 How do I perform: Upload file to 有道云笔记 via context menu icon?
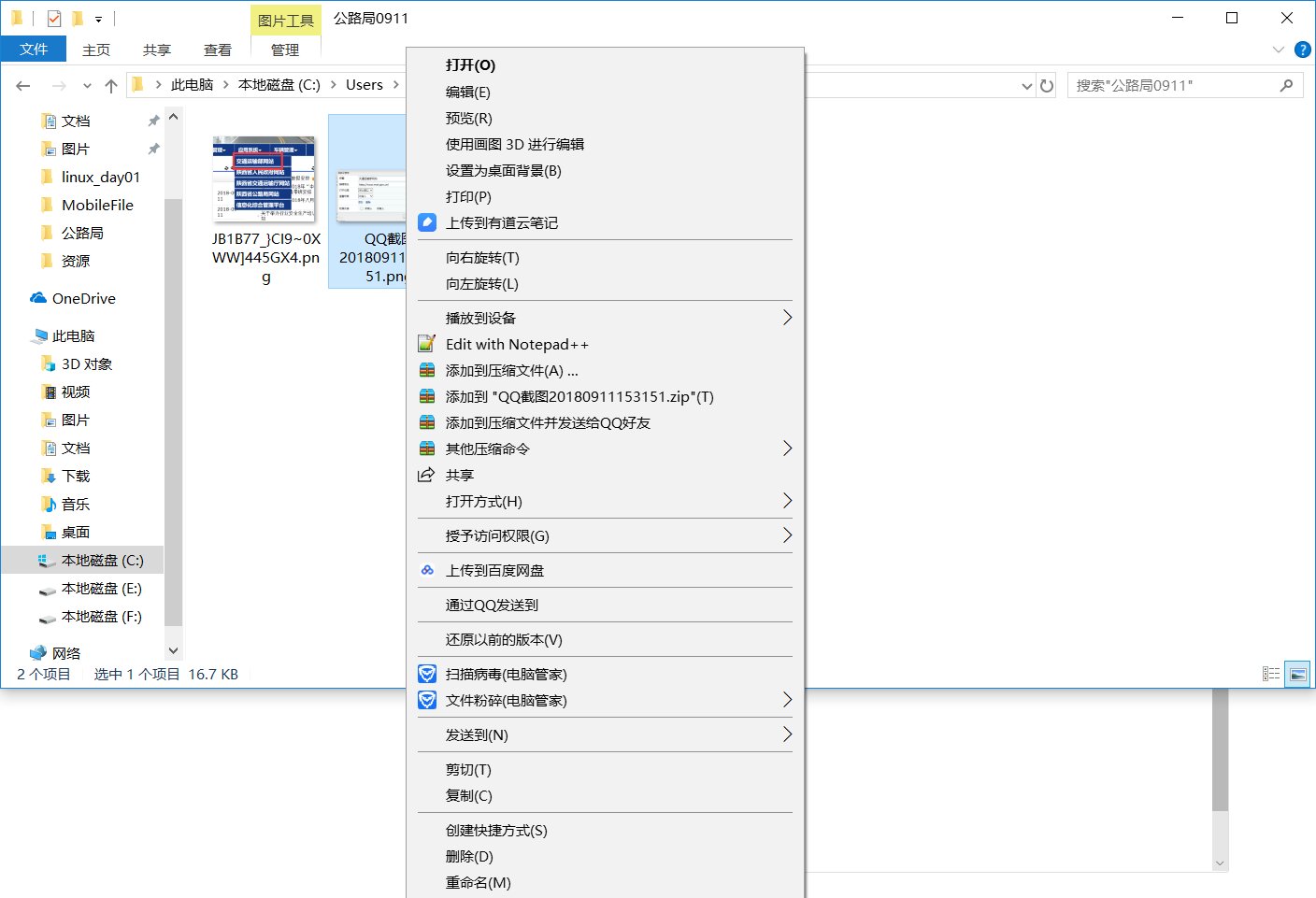(427, 222)
